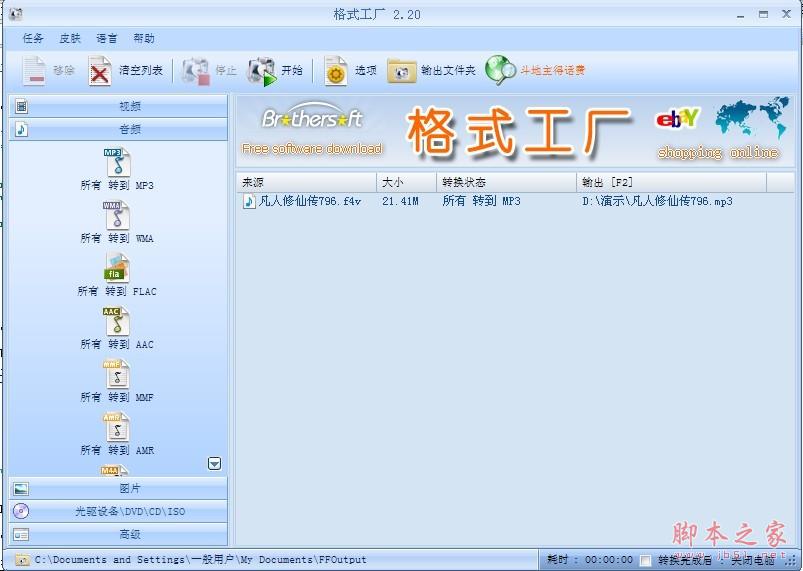Sort by the 转换状态 column header
Image resolution: width=803 pixels, height=571 pixels.
pyautogui.click(x=506, y=182)
